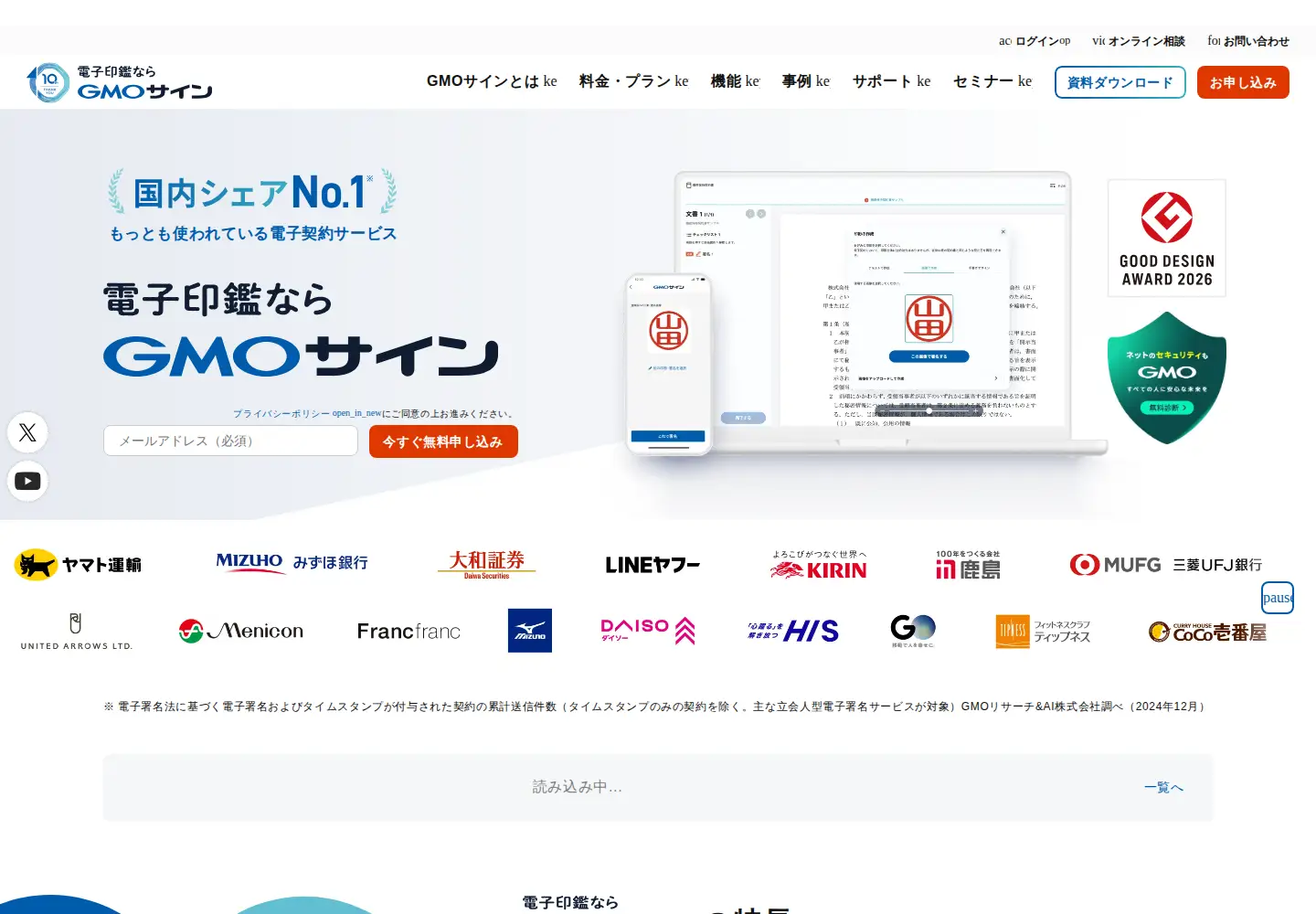Click the Francfranc logo

click(x=409, y=632)
